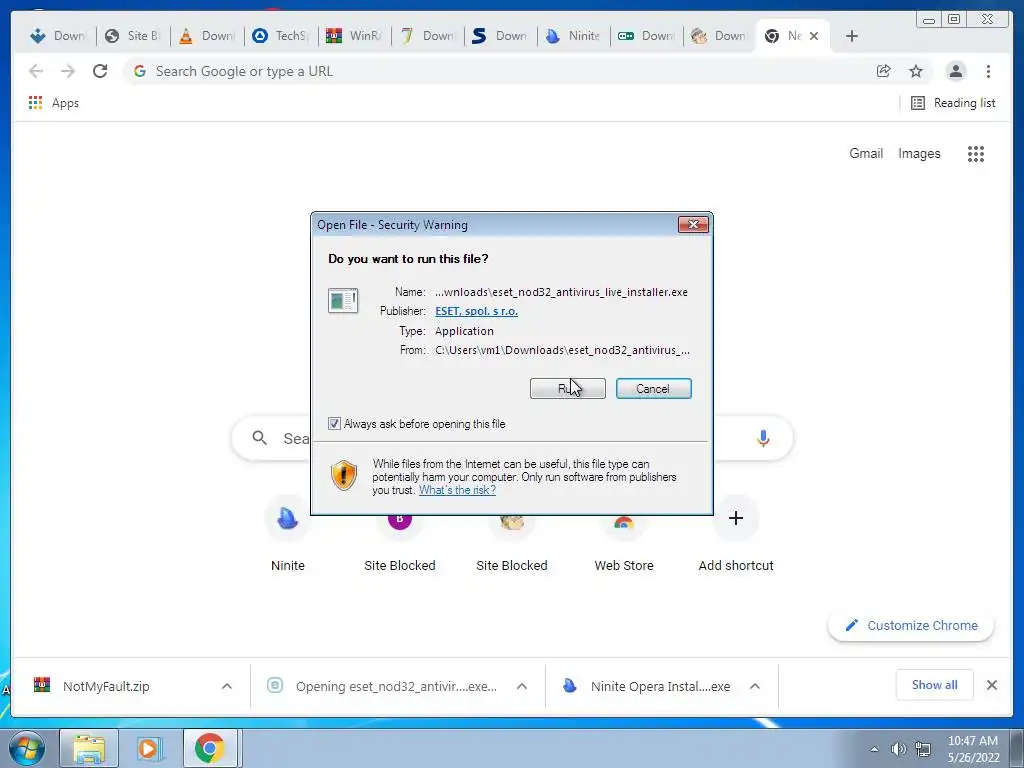Switch to the VLC cone Download tab

click(x=207, y=36)
